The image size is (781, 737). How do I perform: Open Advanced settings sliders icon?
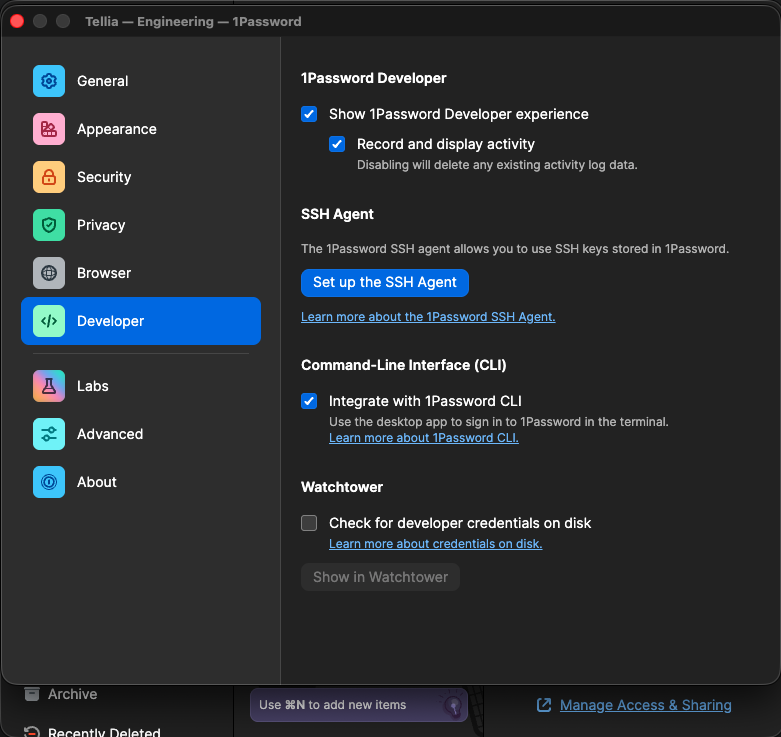tap(49, 434)
